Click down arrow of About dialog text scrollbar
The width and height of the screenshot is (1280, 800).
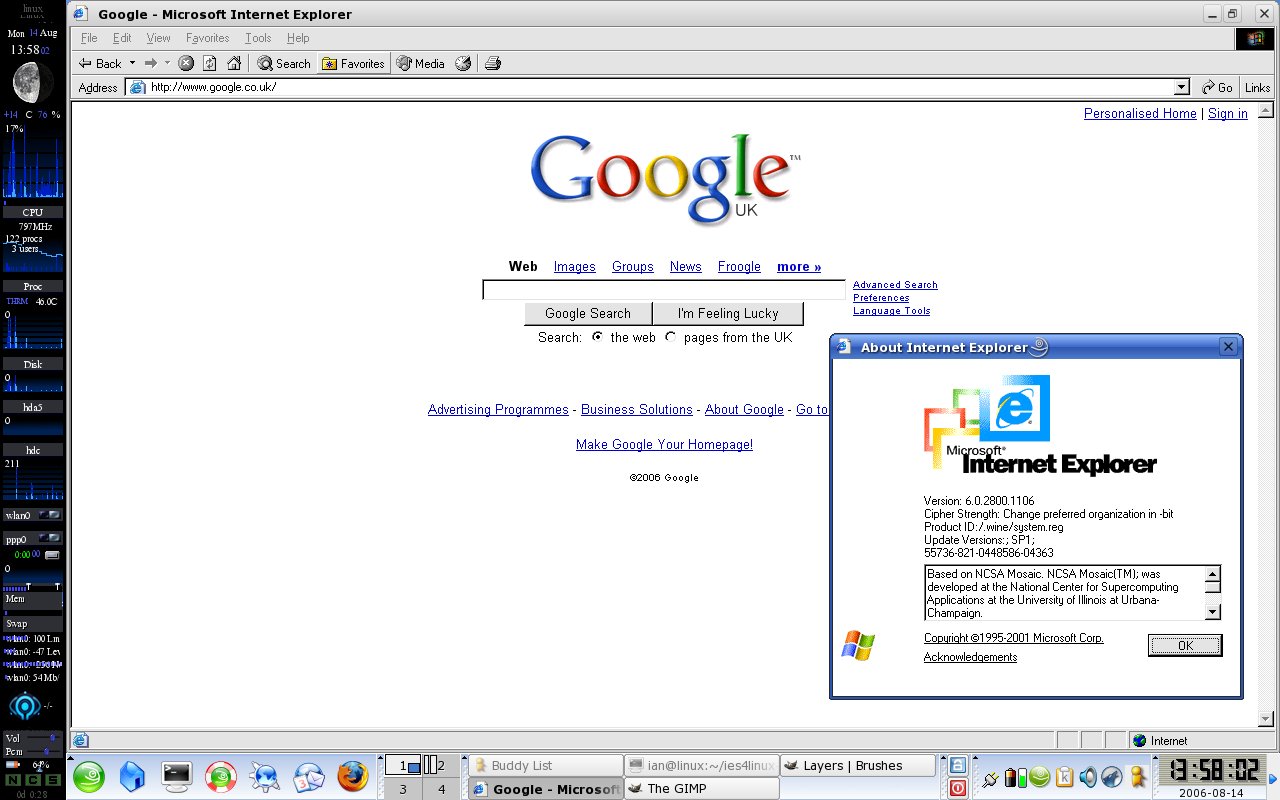[x=1213, y=612]
